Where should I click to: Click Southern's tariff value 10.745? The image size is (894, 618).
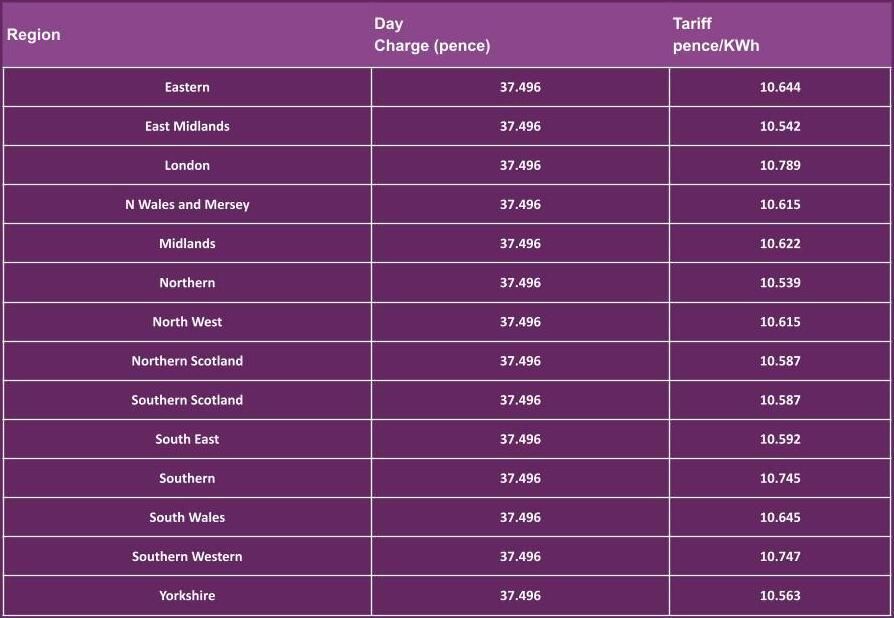coord(780,478)
